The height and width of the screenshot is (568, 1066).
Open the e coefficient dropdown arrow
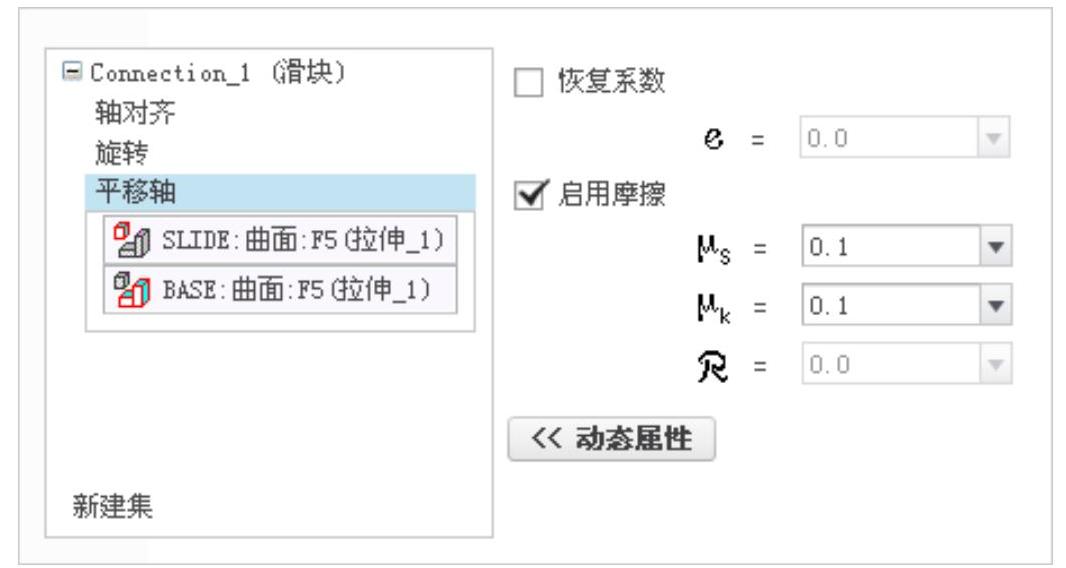coord(993,138)
